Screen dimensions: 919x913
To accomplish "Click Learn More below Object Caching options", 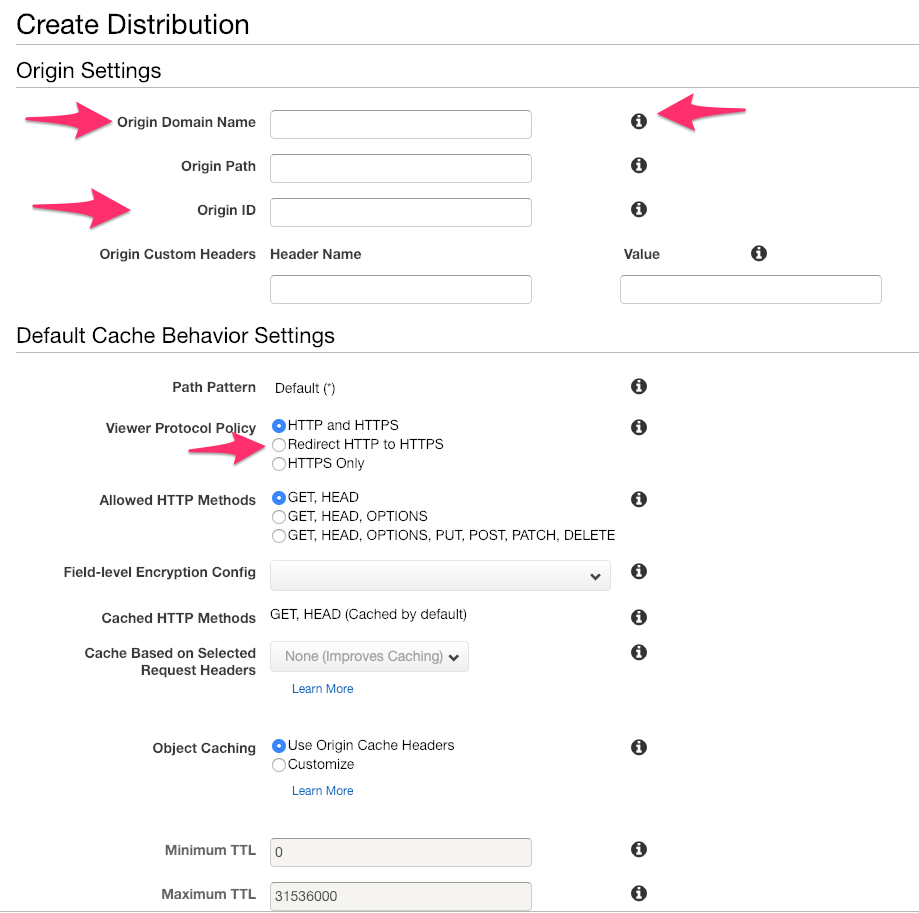I will pyautogui.click(x=322, y=790).
